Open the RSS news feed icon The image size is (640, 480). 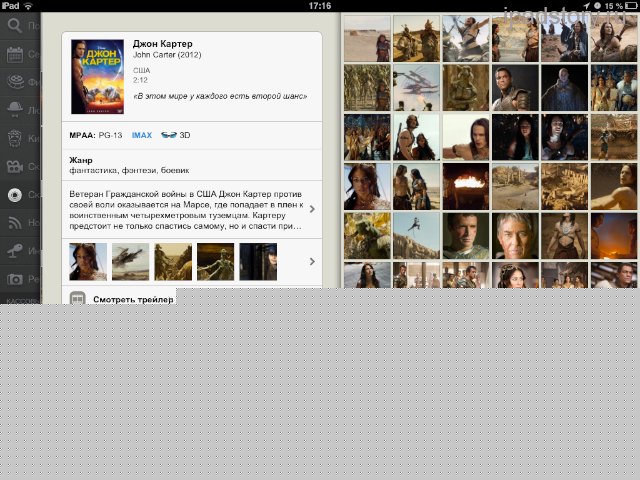click(15, 223)
